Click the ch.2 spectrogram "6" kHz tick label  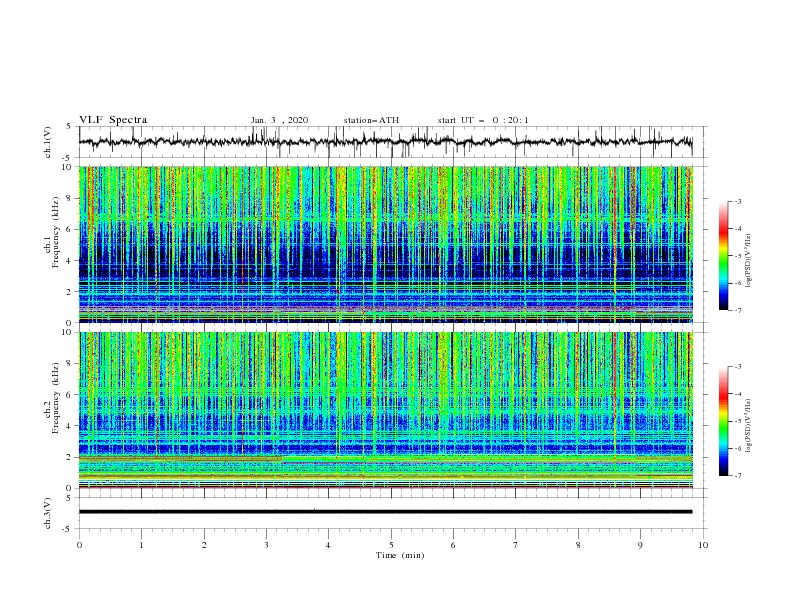coord(70,395)
